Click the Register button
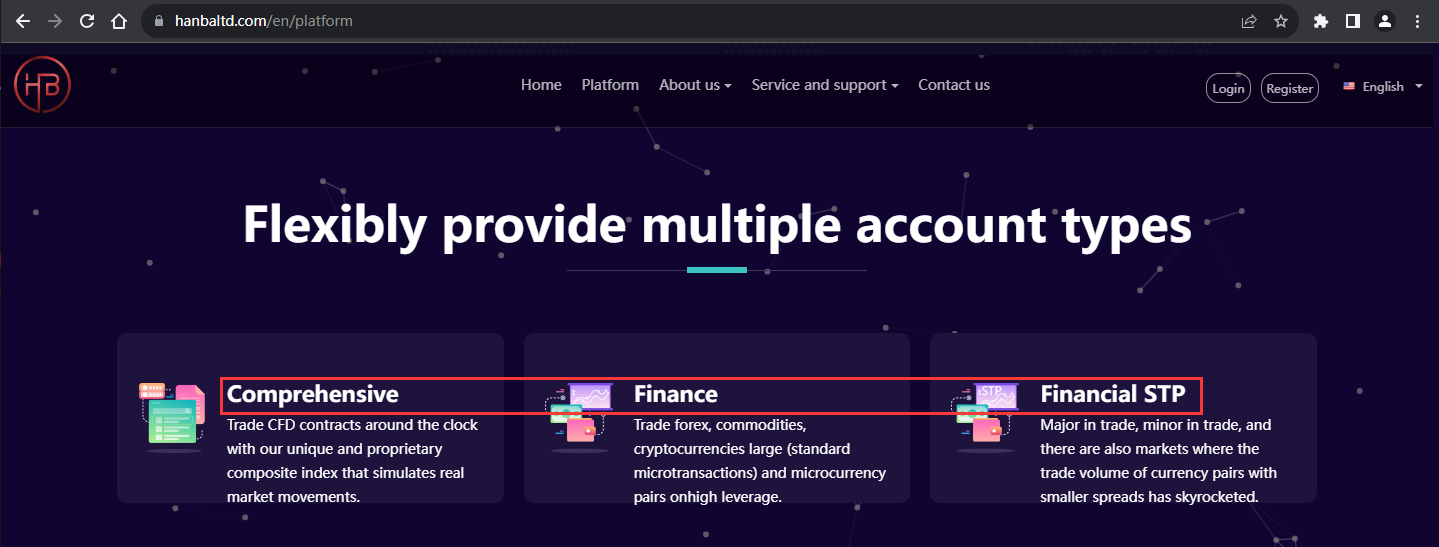1439x547 pixels. (1290, 88)
